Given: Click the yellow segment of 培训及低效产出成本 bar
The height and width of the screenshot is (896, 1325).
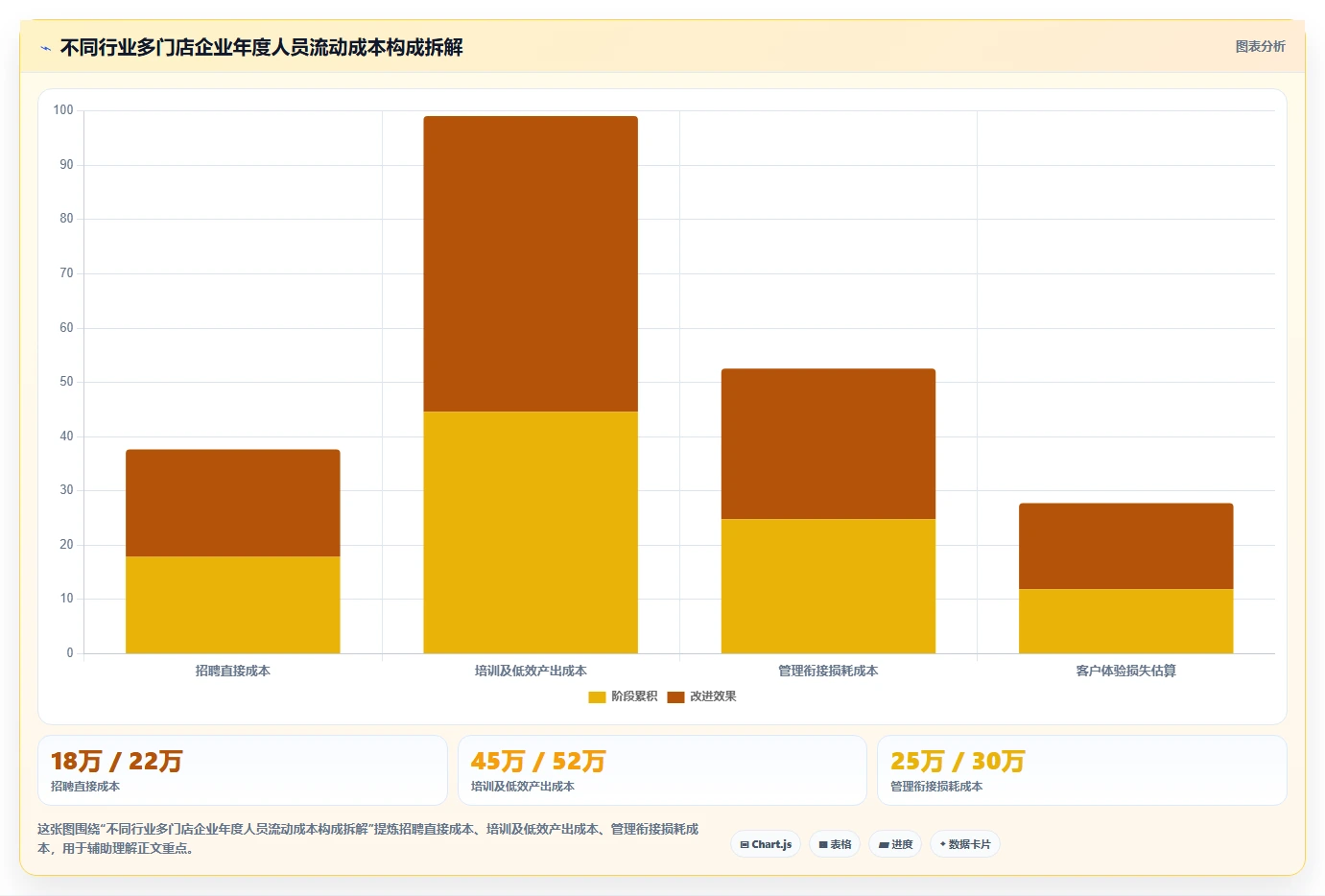Looking at the screenshot, I should pos(531,532).
